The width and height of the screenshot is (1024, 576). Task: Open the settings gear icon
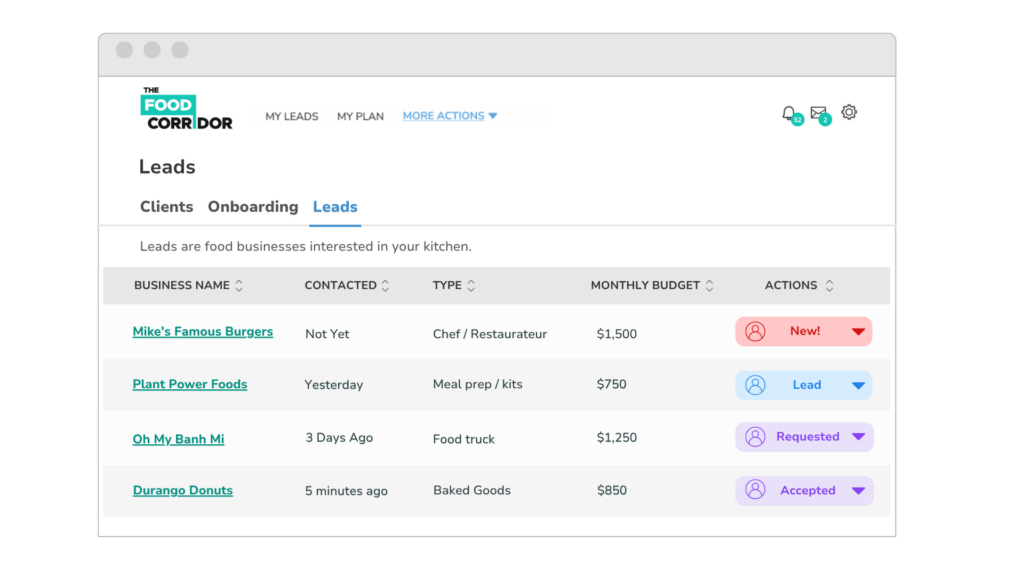tap(849, 112)
